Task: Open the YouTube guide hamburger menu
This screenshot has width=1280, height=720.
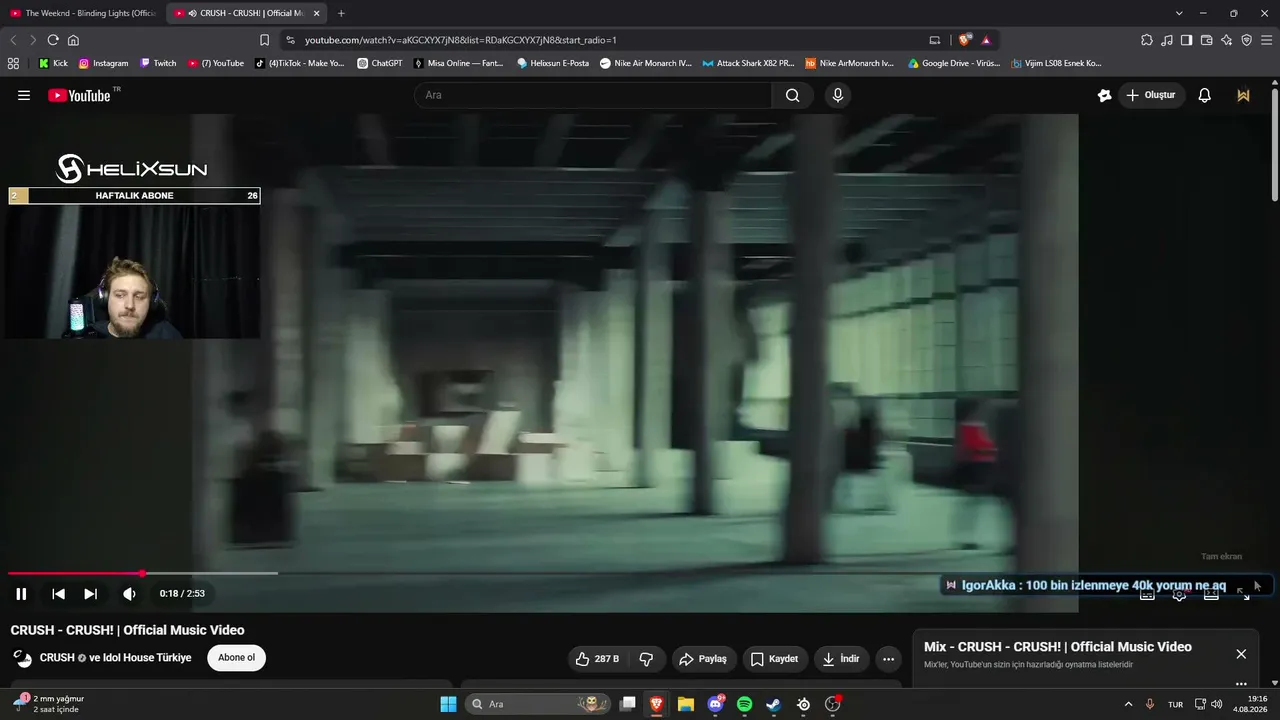Action: [24, 95]
